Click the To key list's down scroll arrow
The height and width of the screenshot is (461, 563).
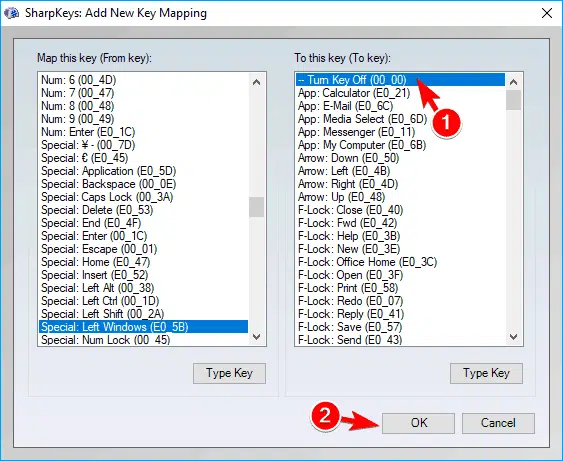[513, 337]
